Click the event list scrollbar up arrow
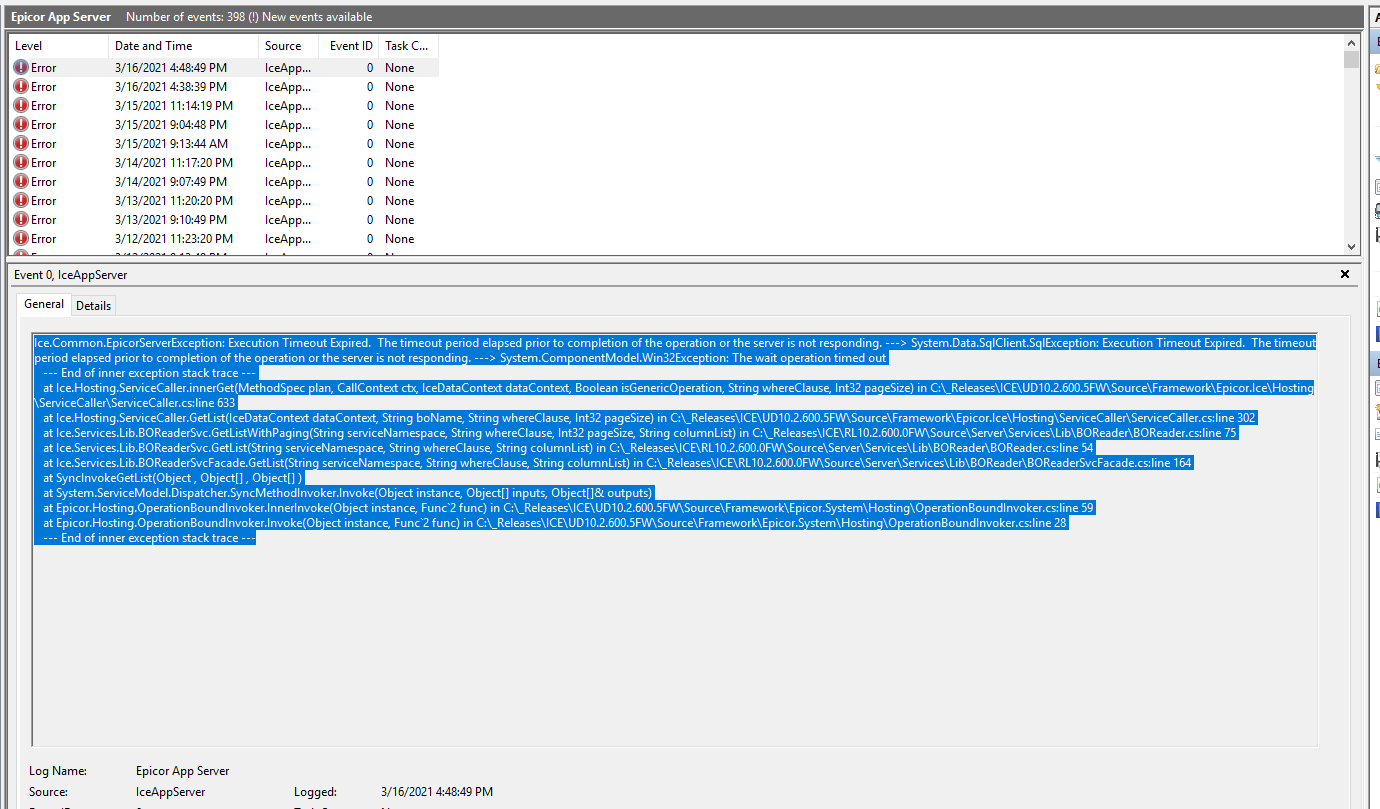 coord(1352,42)
